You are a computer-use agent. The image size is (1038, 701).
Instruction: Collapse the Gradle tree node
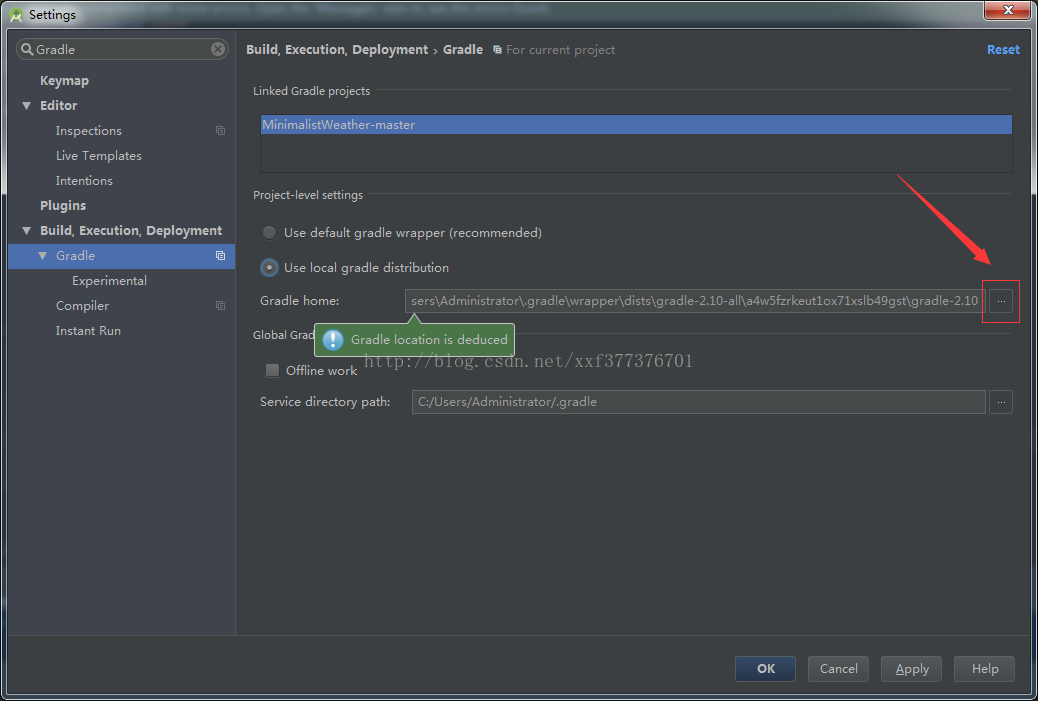point(42,256)
